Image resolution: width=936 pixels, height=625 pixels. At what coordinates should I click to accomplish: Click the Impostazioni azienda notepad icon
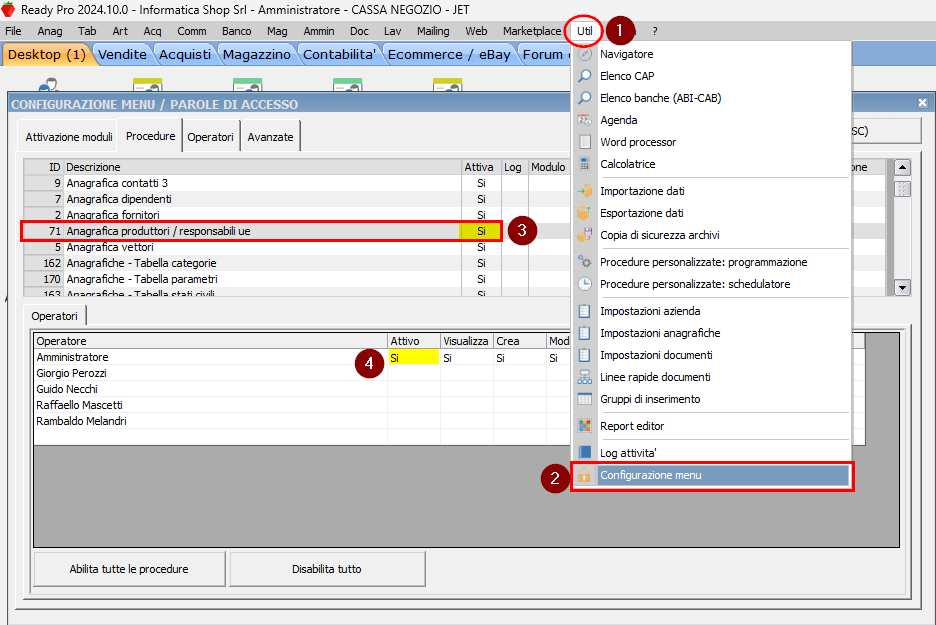point(585,311)
